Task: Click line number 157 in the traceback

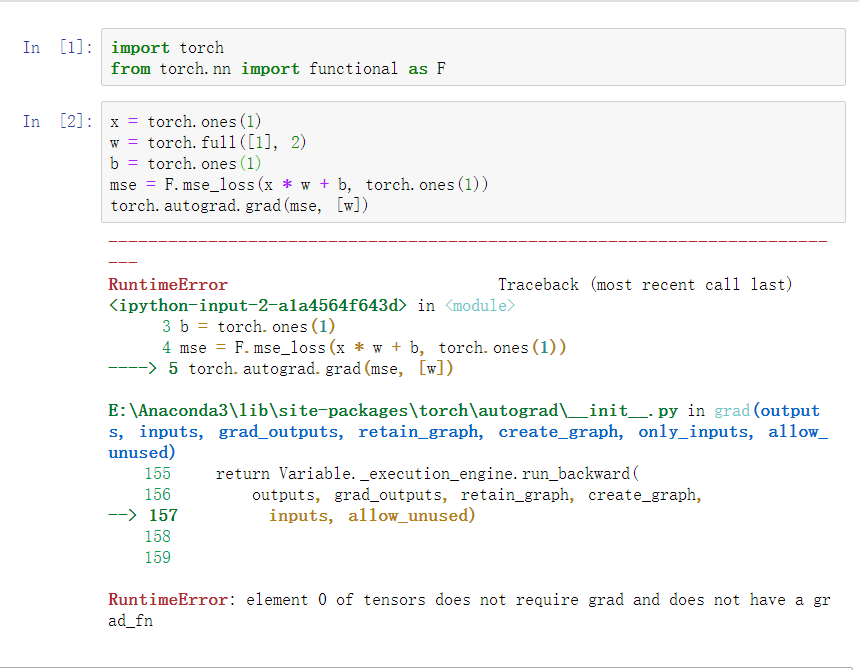Action: (x=167, y=515)
